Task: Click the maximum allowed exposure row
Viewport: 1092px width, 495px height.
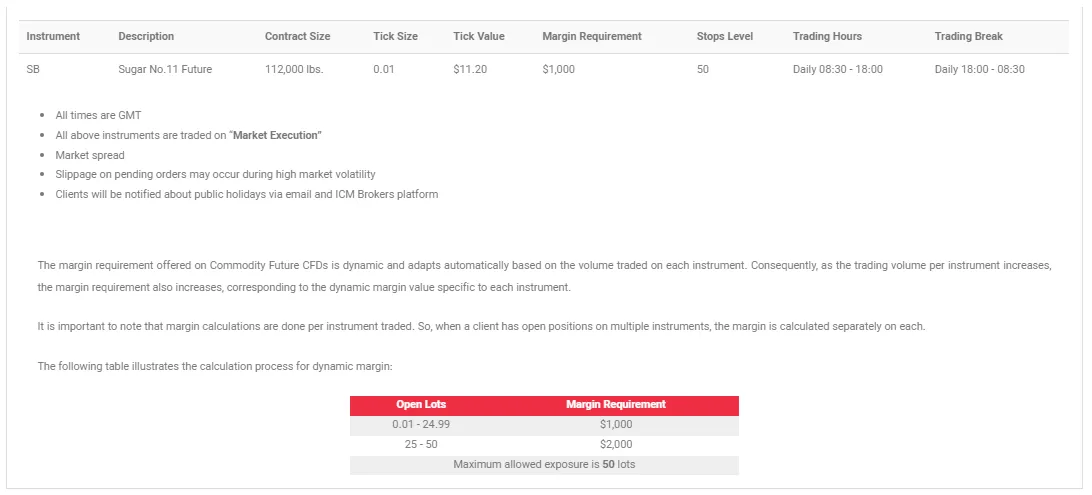Action: (x=544, y=465)
